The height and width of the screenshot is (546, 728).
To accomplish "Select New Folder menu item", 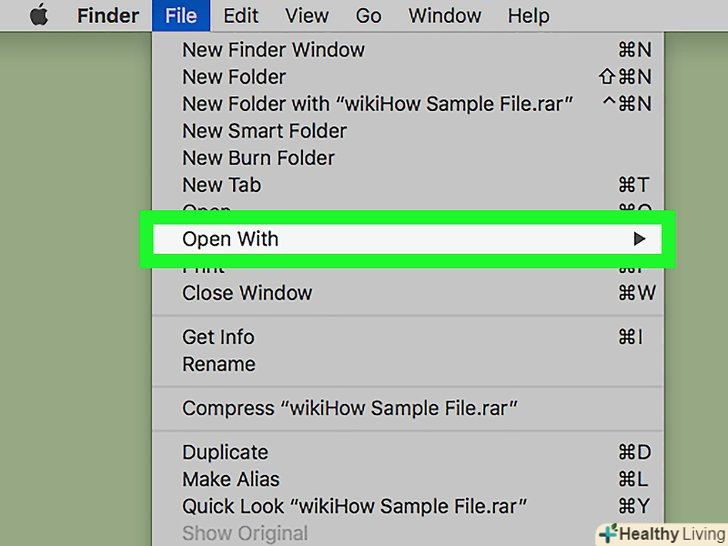I will [x=234, y=77].
